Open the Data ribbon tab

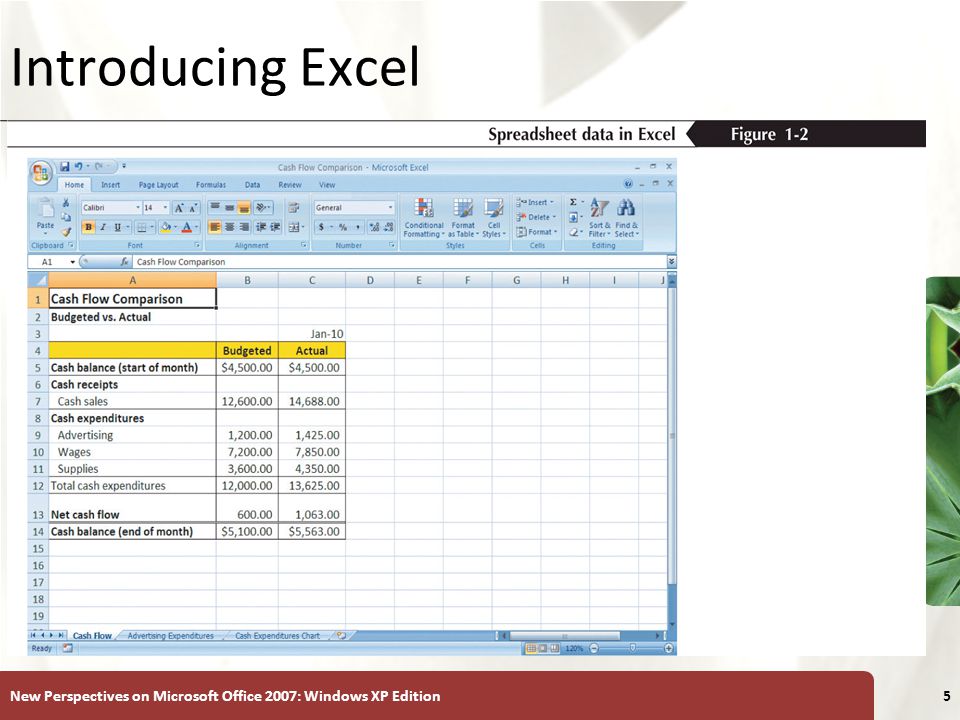click(x=252, y=185)
